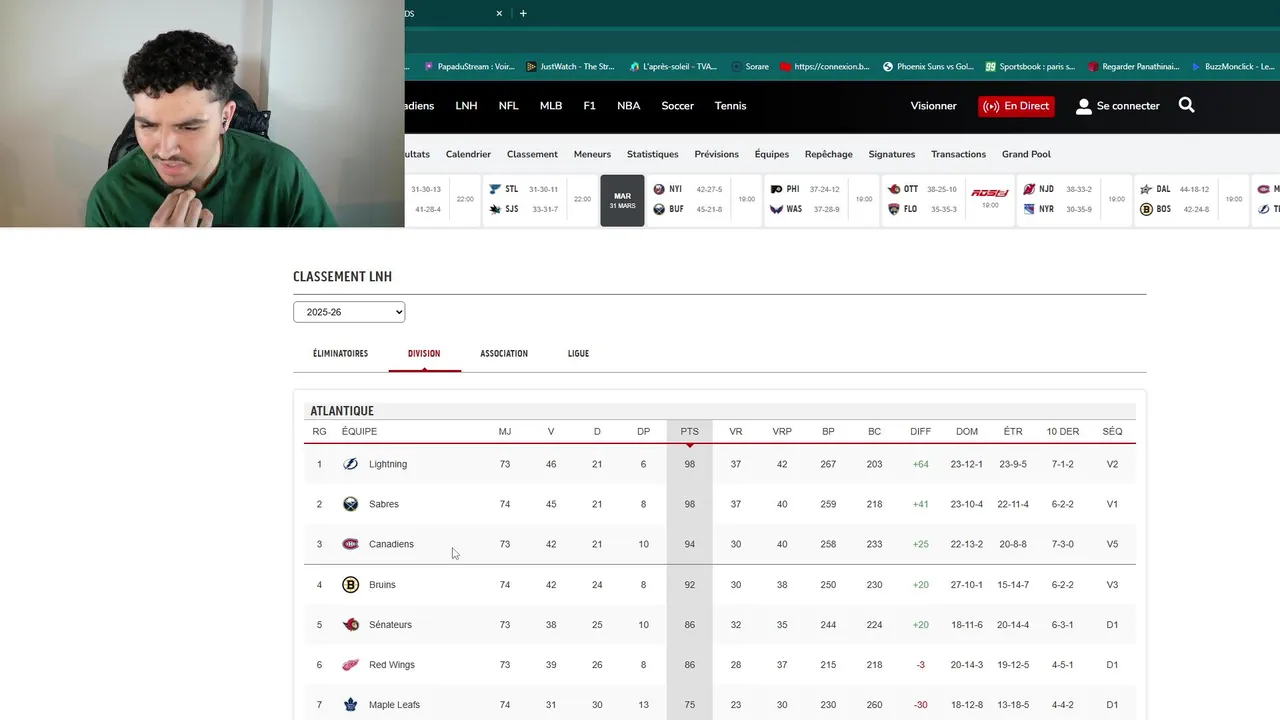Open the Signatures submenu link

pyautogui.click(x=891, y=154)
